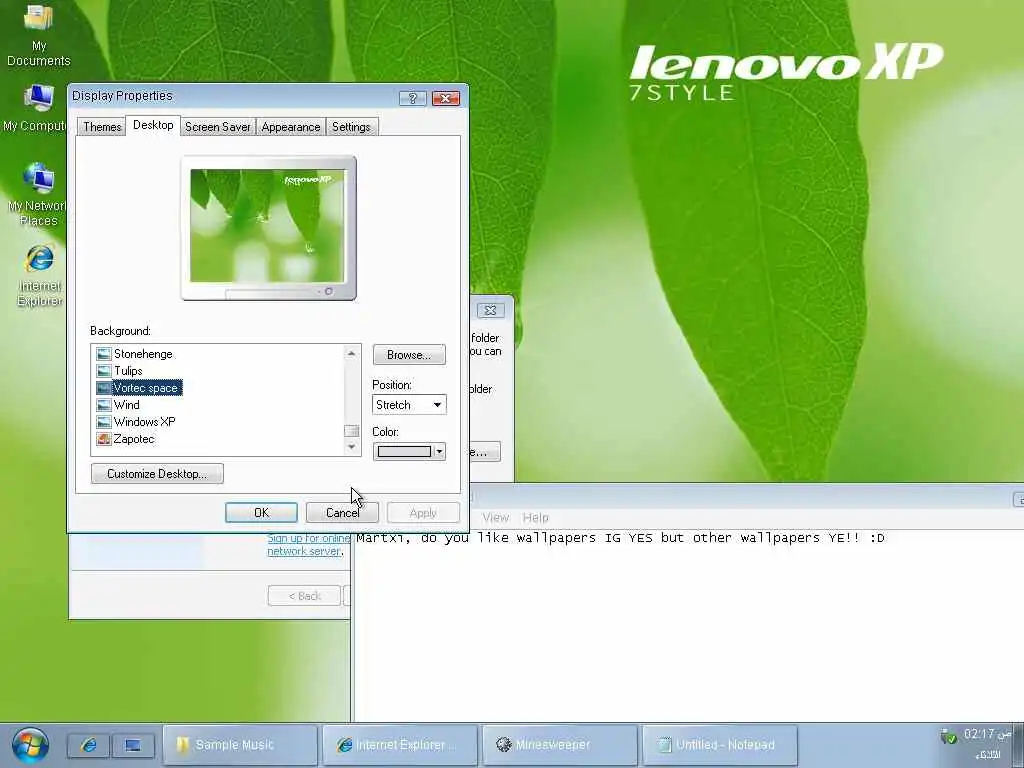Click the background list scroll down arrow
The width and height of the screenshot is (1024, 768).
(x=351, y=447)
